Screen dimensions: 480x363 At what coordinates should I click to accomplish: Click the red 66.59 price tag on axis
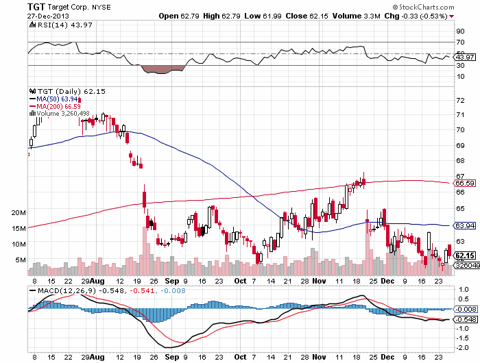pos(465,183)
